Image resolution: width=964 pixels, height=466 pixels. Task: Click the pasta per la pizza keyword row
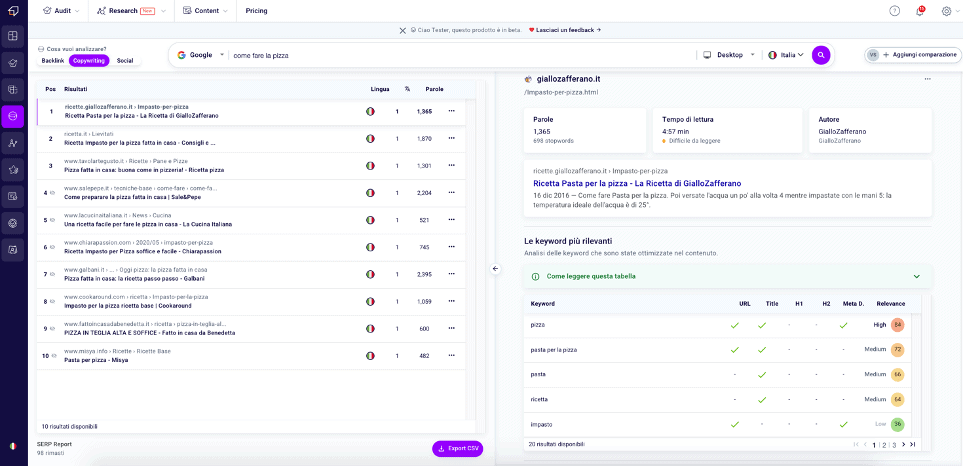pos(717,350)
